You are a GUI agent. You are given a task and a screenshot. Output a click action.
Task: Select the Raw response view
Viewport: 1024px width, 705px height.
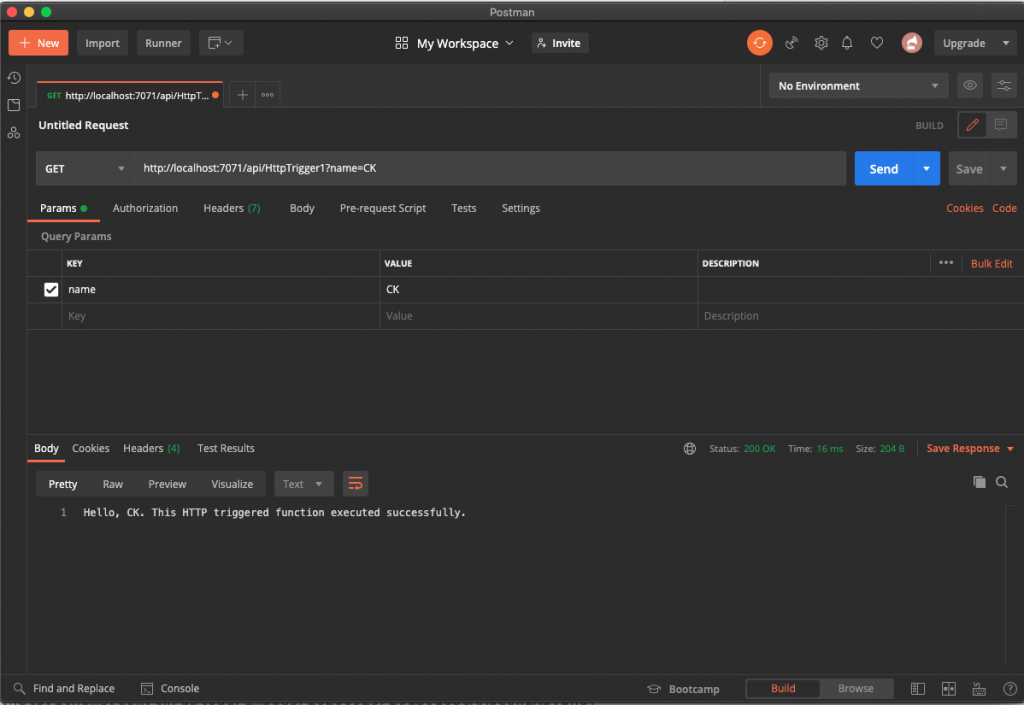pyautogui.click(x=112, y=484)
